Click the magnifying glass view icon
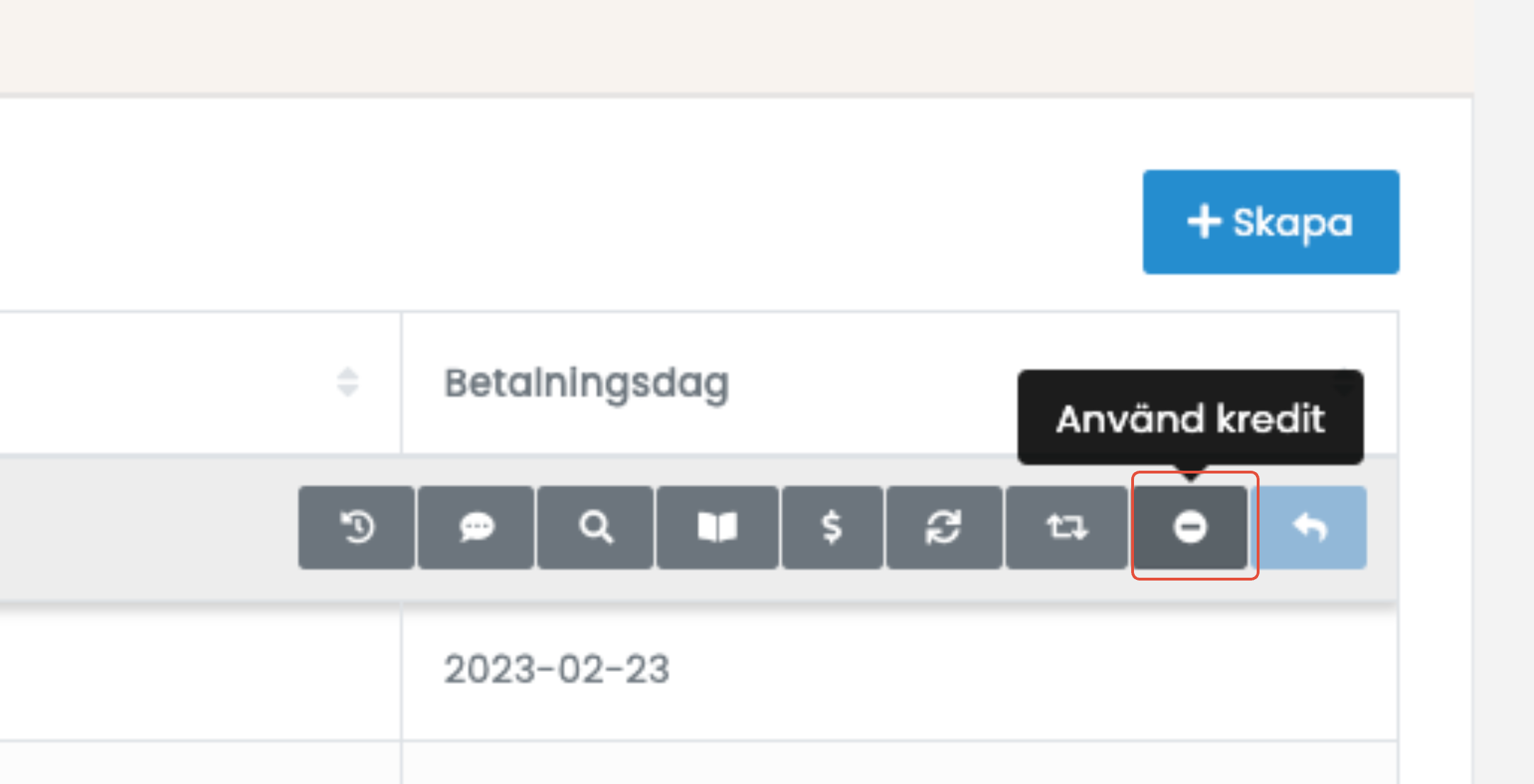The width and height of the screenshot is (1534, 784). 595,527
